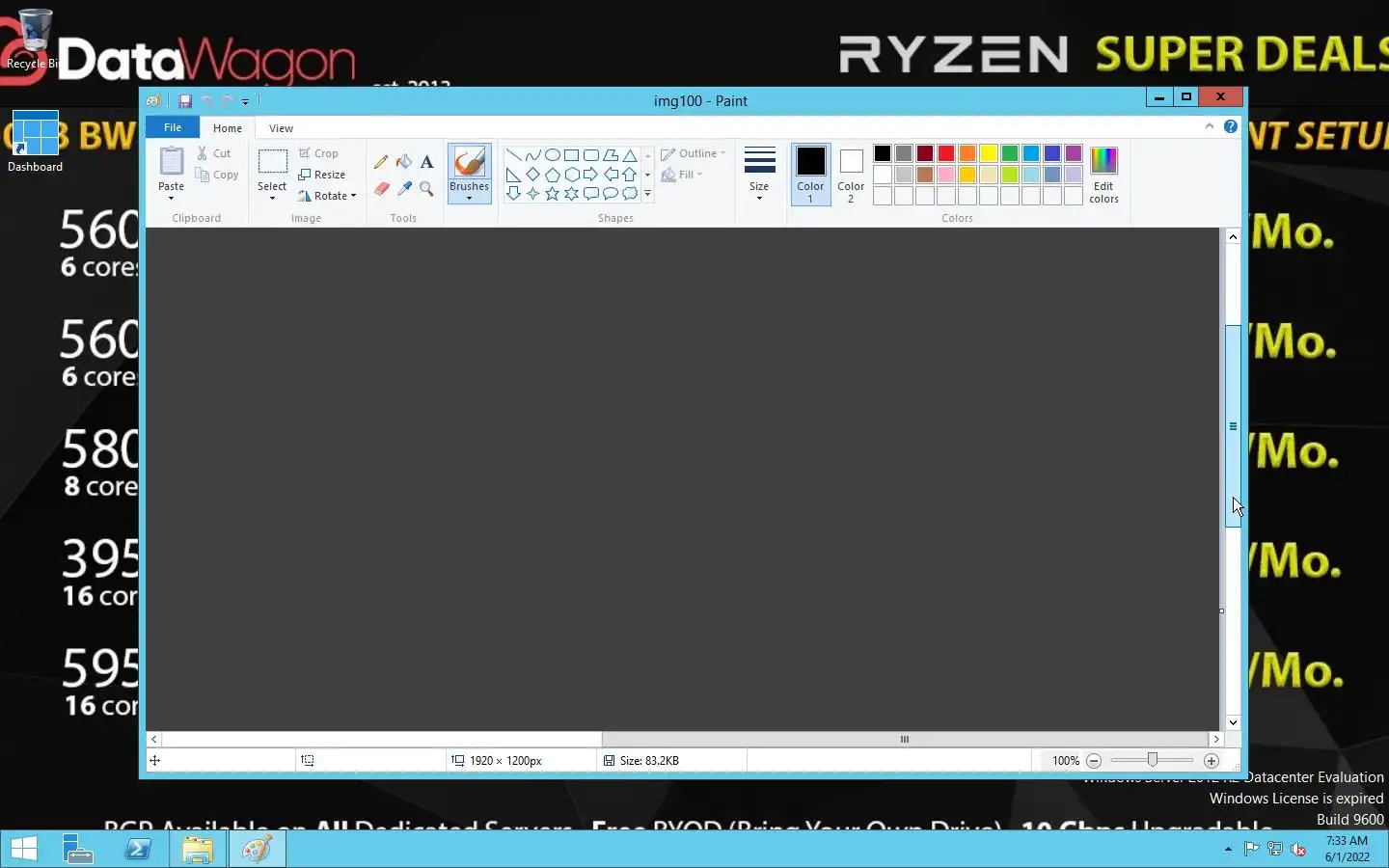Choose the Right triangle shape
The image size is (1389, 868).
[513, 175]
